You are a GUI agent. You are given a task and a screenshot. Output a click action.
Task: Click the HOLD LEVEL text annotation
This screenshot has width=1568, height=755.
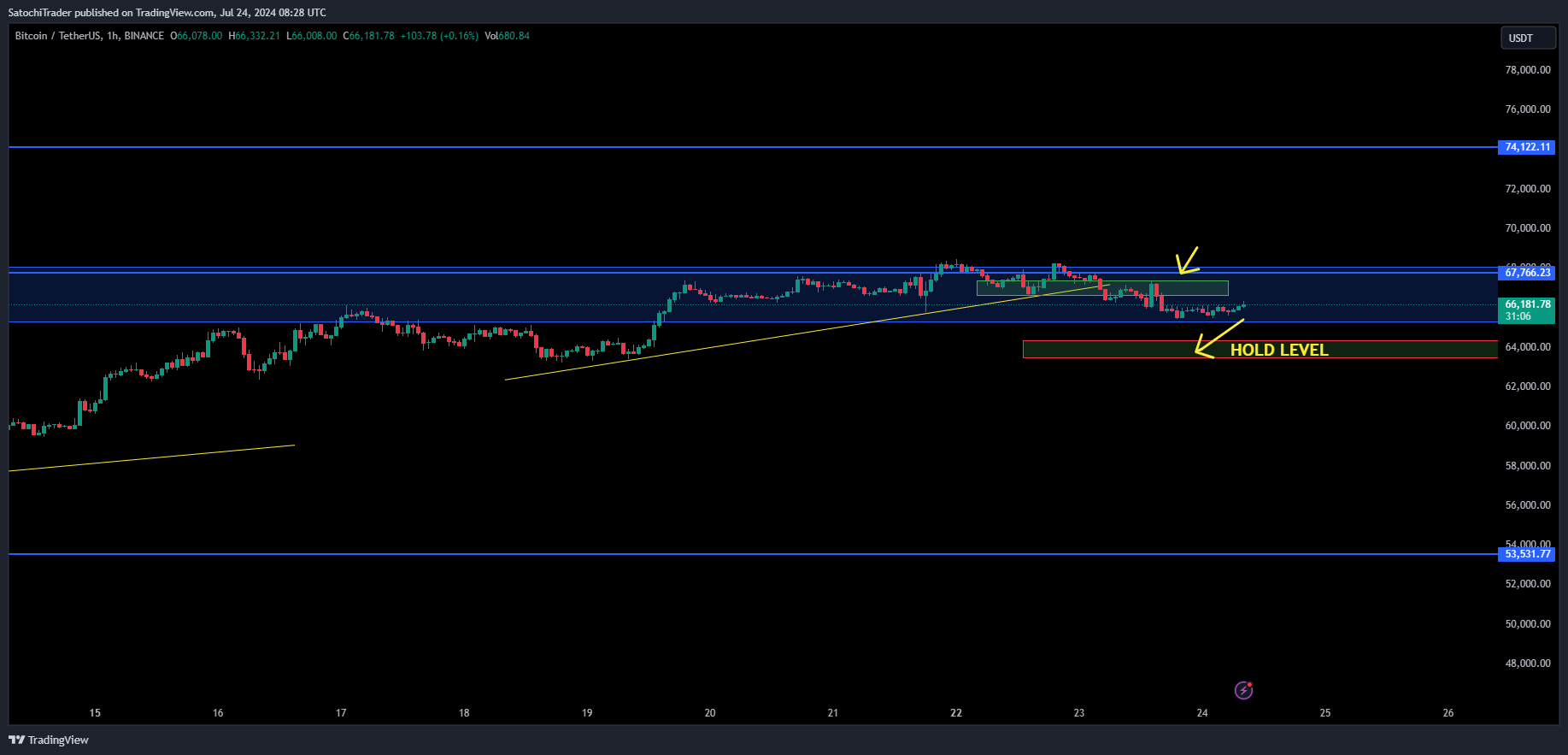click(1279, 350)
